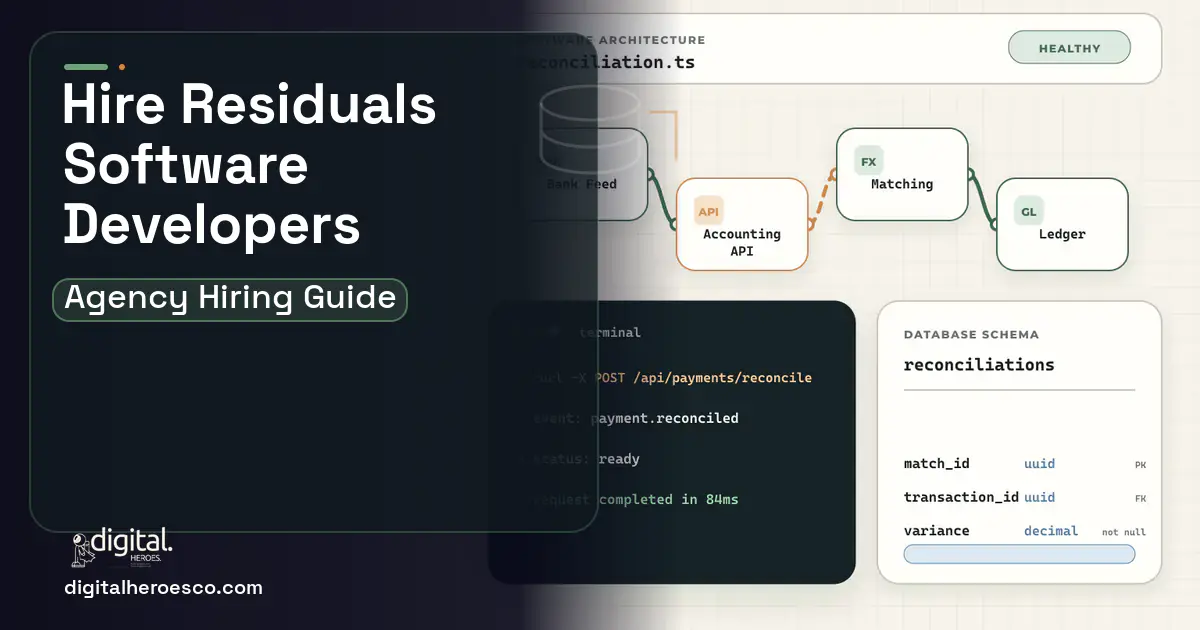Select the Ledger node label
Image resolution: width=1200 pixels, height=630 pixels.
1062,234
